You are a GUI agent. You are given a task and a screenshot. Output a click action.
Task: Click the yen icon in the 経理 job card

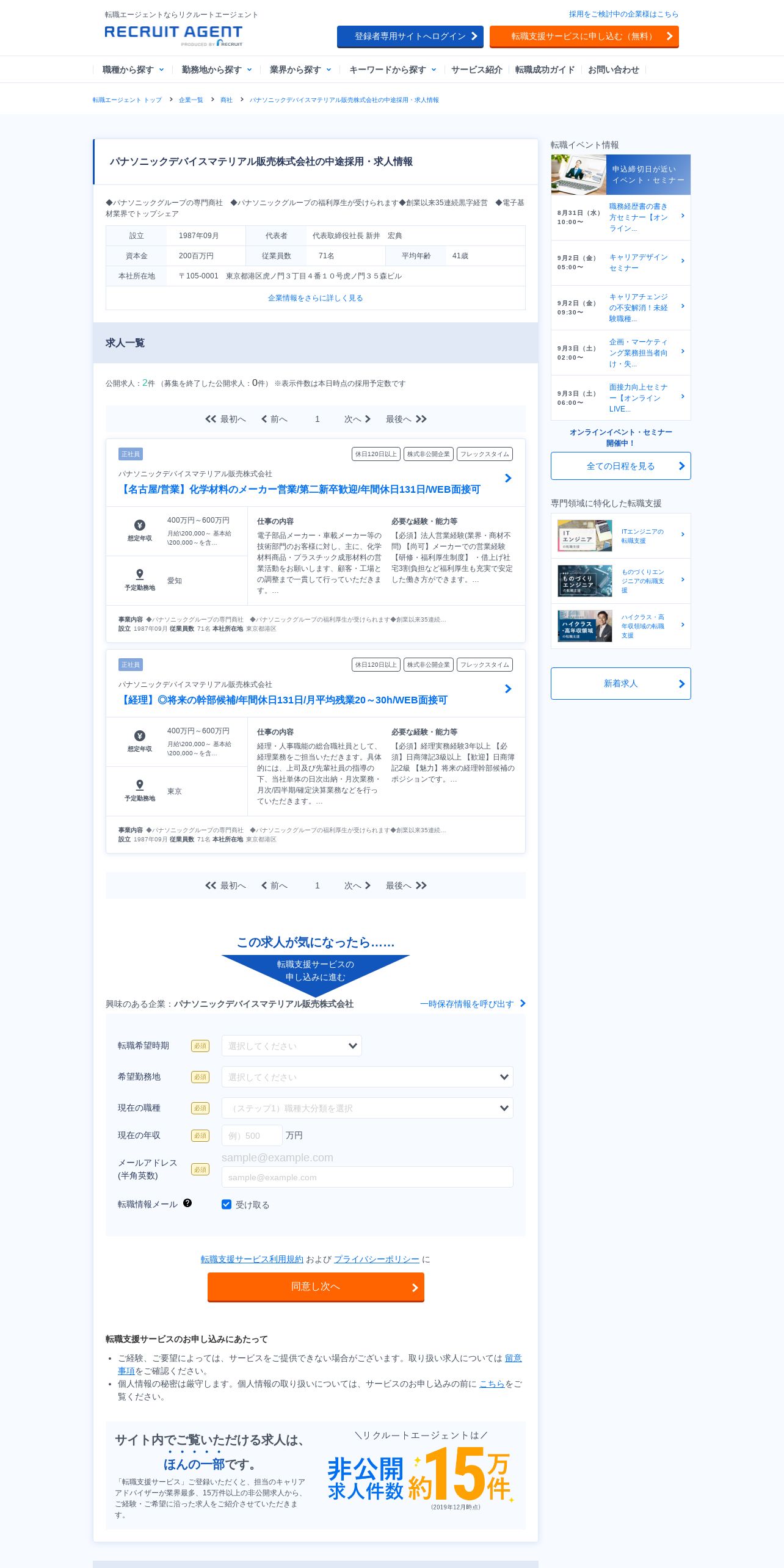(140, 736)
